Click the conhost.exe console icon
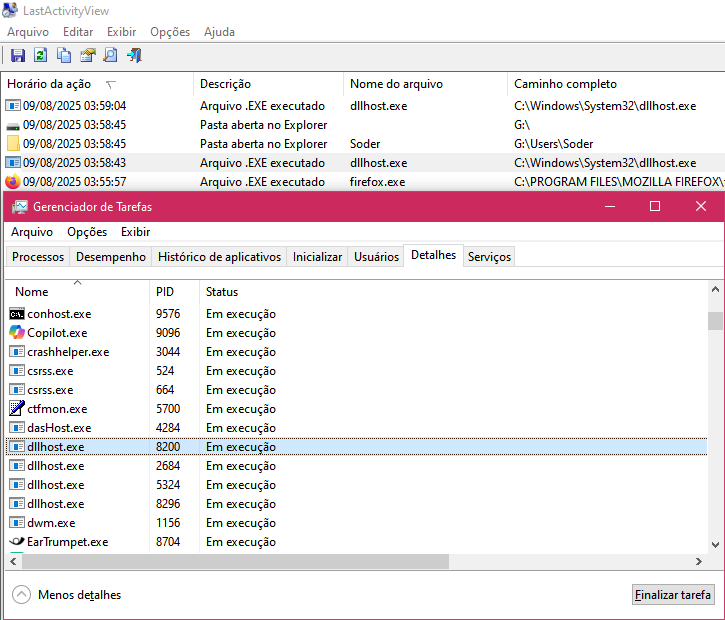Image resolution: width=725 pixels, height=620 pixels. tap(17, 314)
